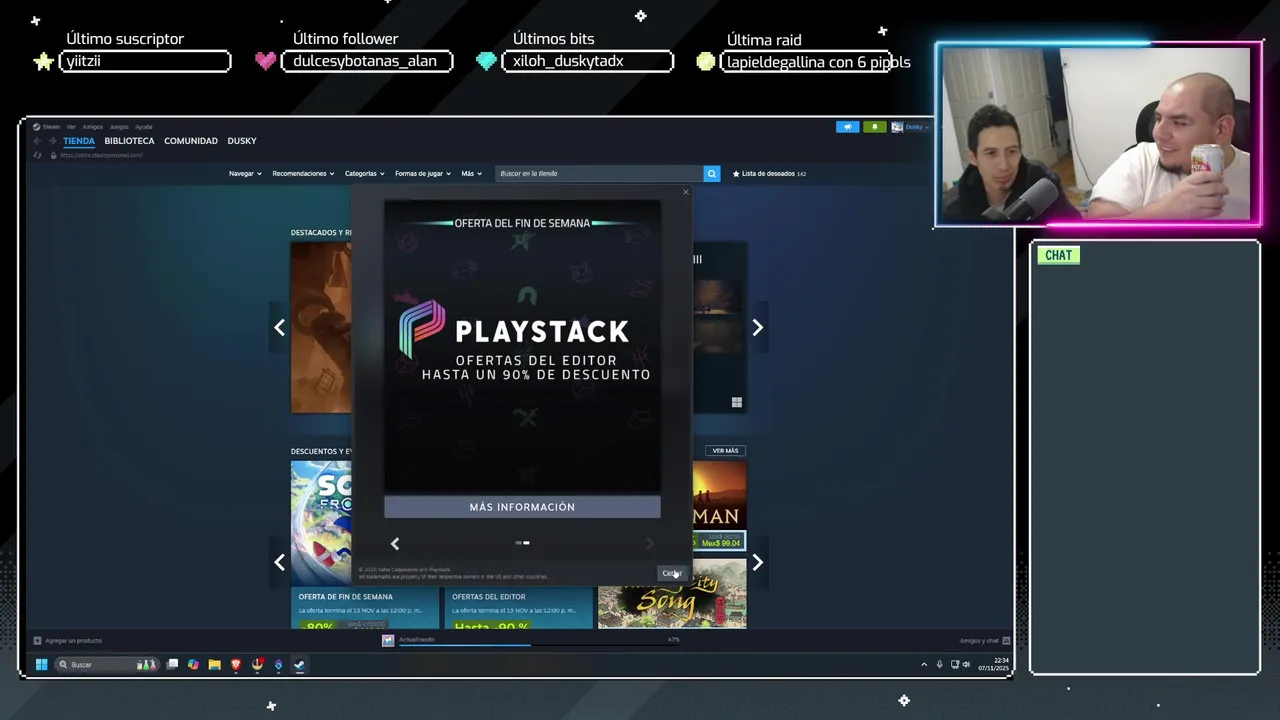Open the Ayuda menu
1280x720 pixels.
click(x=144, y=127)
